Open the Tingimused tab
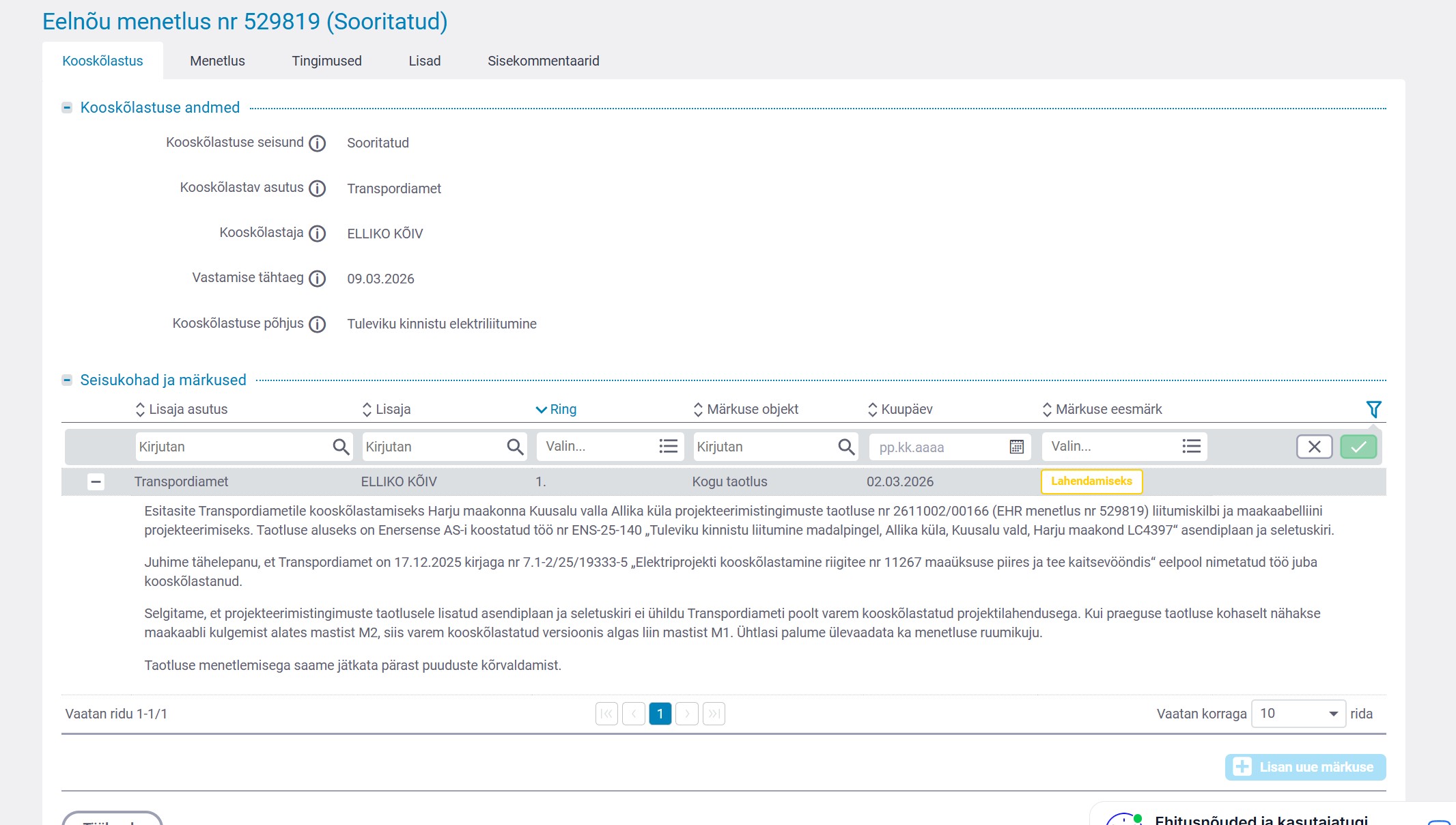This screenshot has width=1456, height=825. tap(326, 61)
